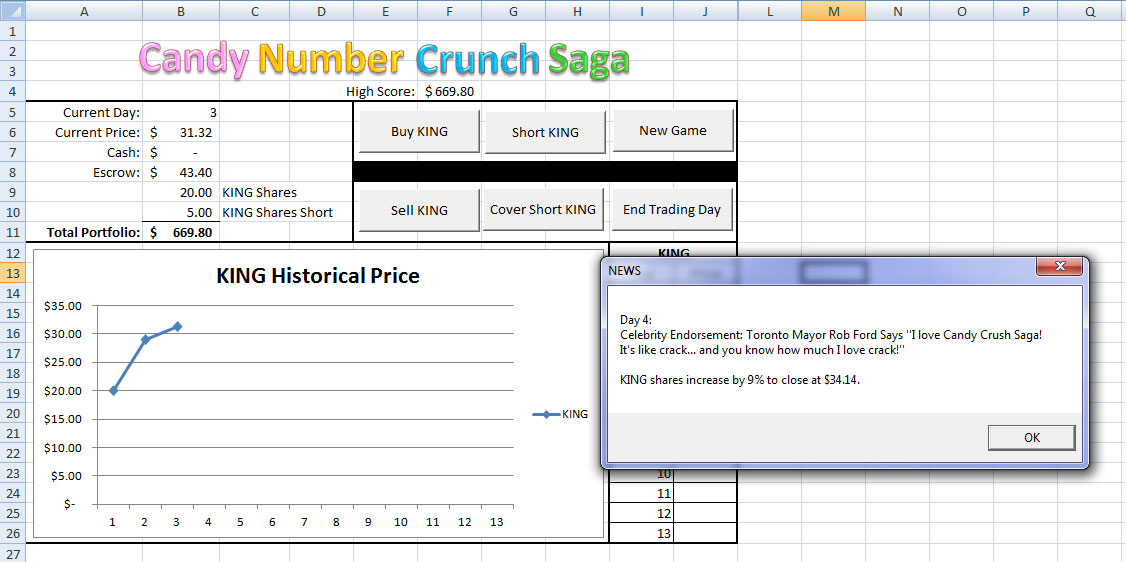This screenshot has width=1126, height=562.
Task: Select column M header
Action: (x=833, y=11)
